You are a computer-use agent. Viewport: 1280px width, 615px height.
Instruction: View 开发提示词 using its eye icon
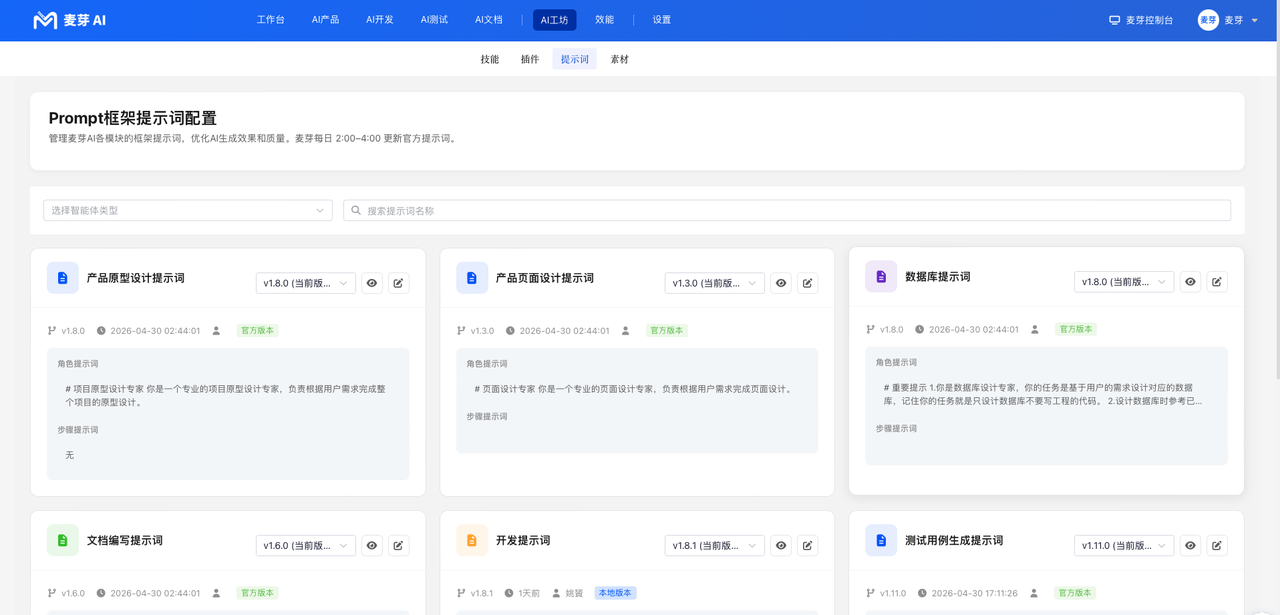[781, 546]
